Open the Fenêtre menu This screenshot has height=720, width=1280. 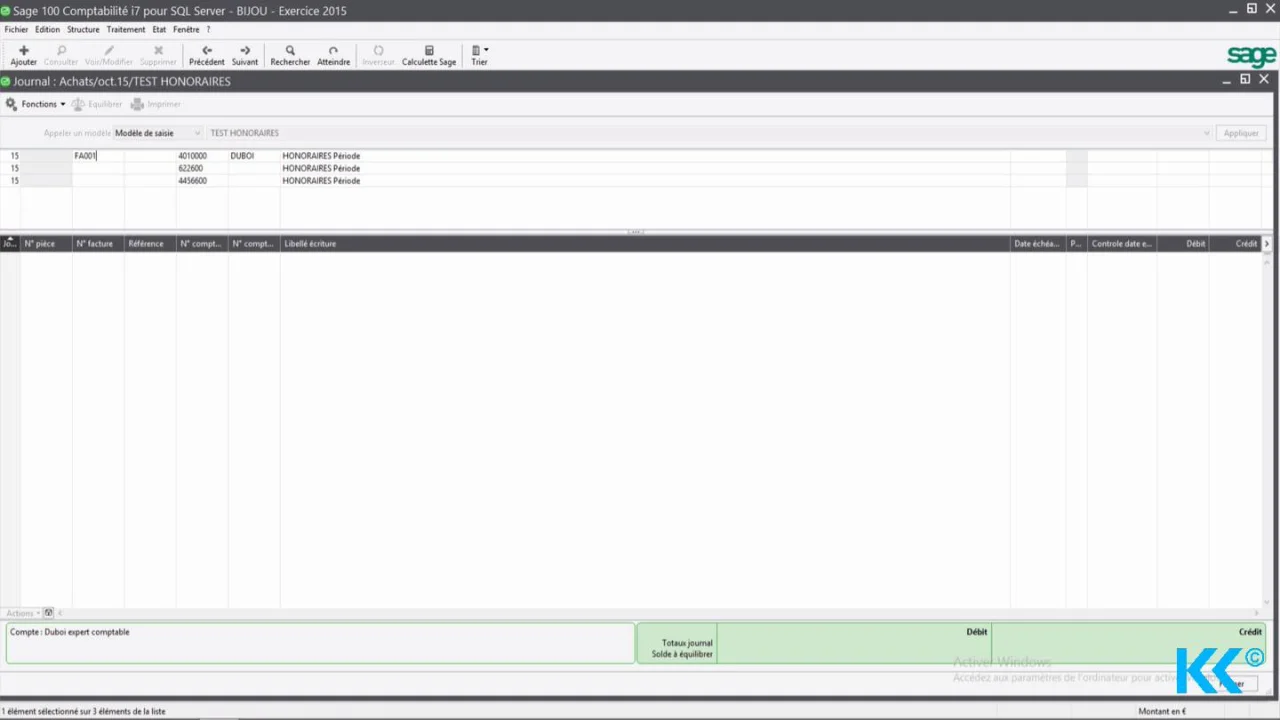[x=186, y=30]
